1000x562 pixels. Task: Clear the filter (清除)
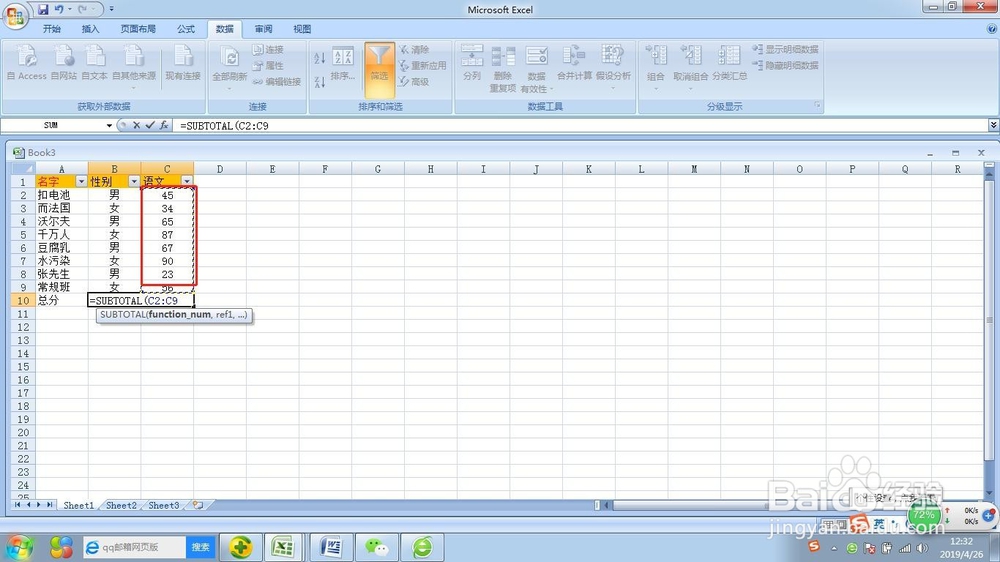click(x=414, y=50)
